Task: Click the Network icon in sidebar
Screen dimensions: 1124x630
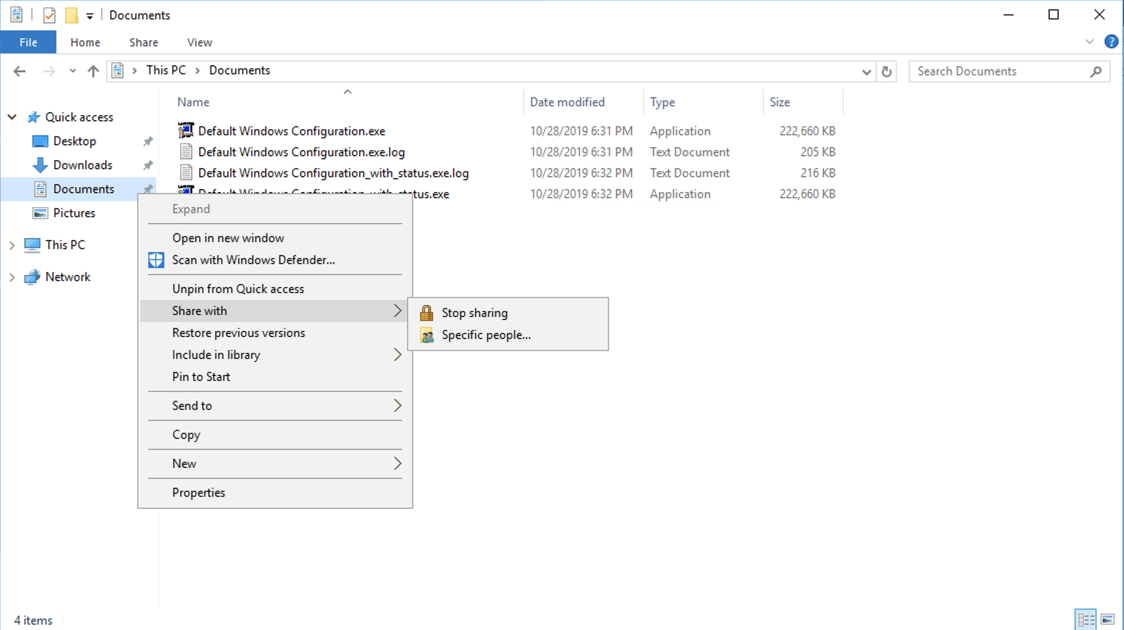Action: (32, 277)
